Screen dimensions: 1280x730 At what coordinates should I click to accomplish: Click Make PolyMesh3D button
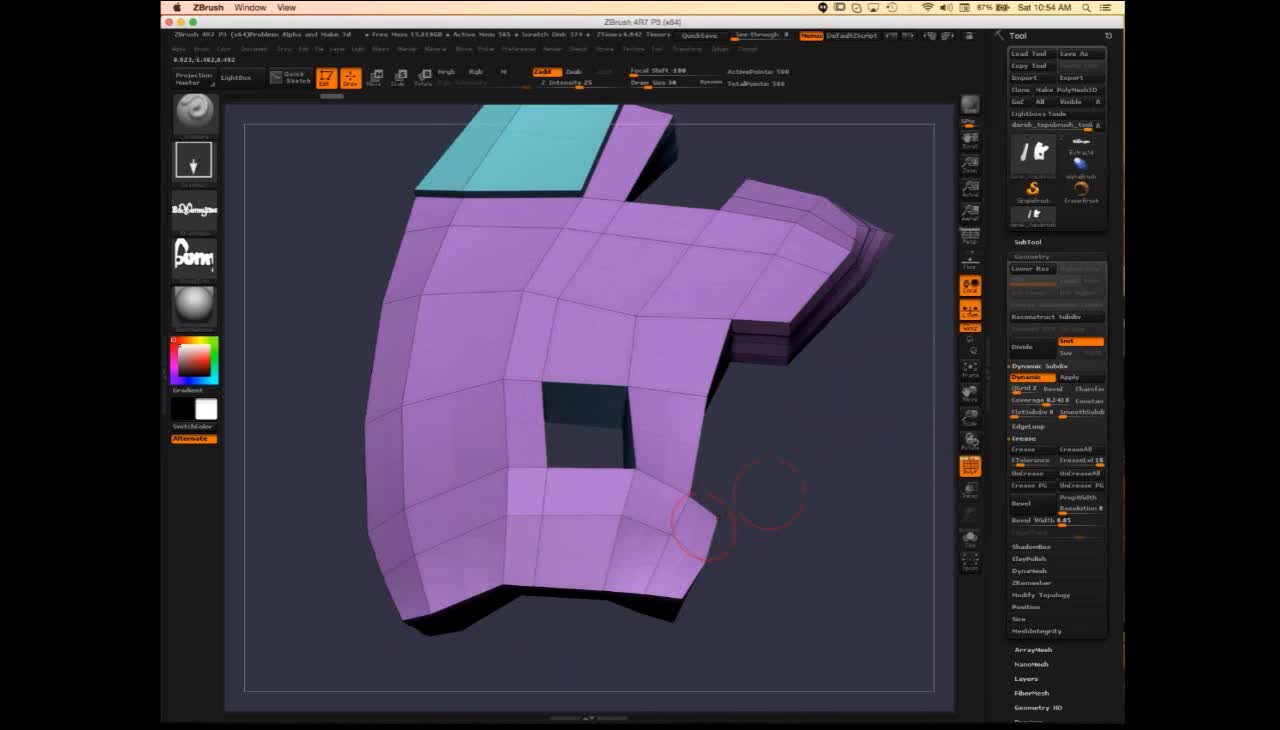1070,90
